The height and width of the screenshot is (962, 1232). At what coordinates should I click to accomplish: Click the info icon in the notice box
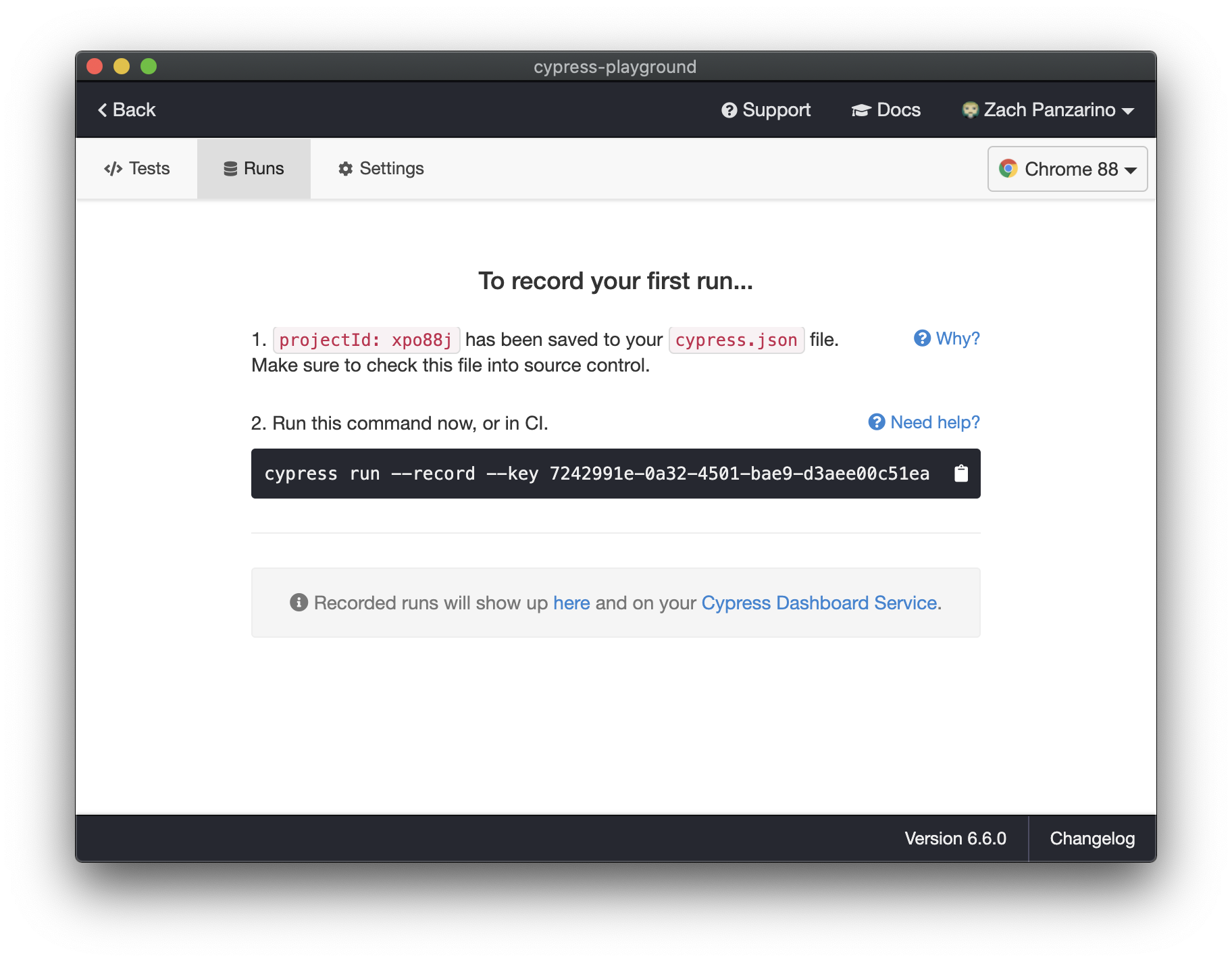[299, 602]
